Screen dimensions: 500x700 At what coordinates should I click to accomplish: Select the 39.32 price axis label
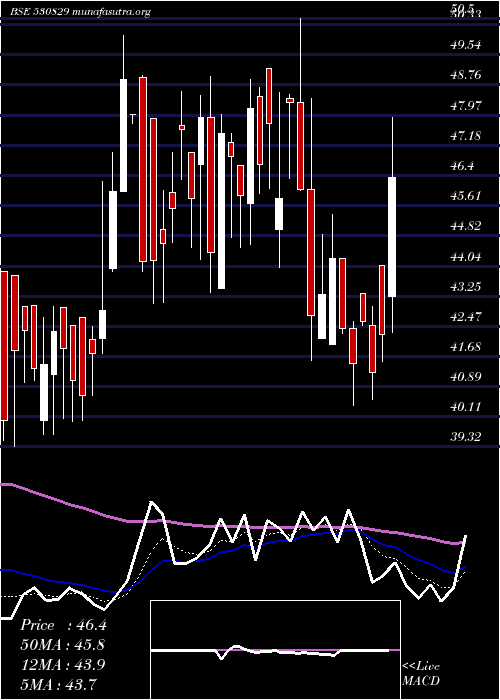(x=466, y=436)
